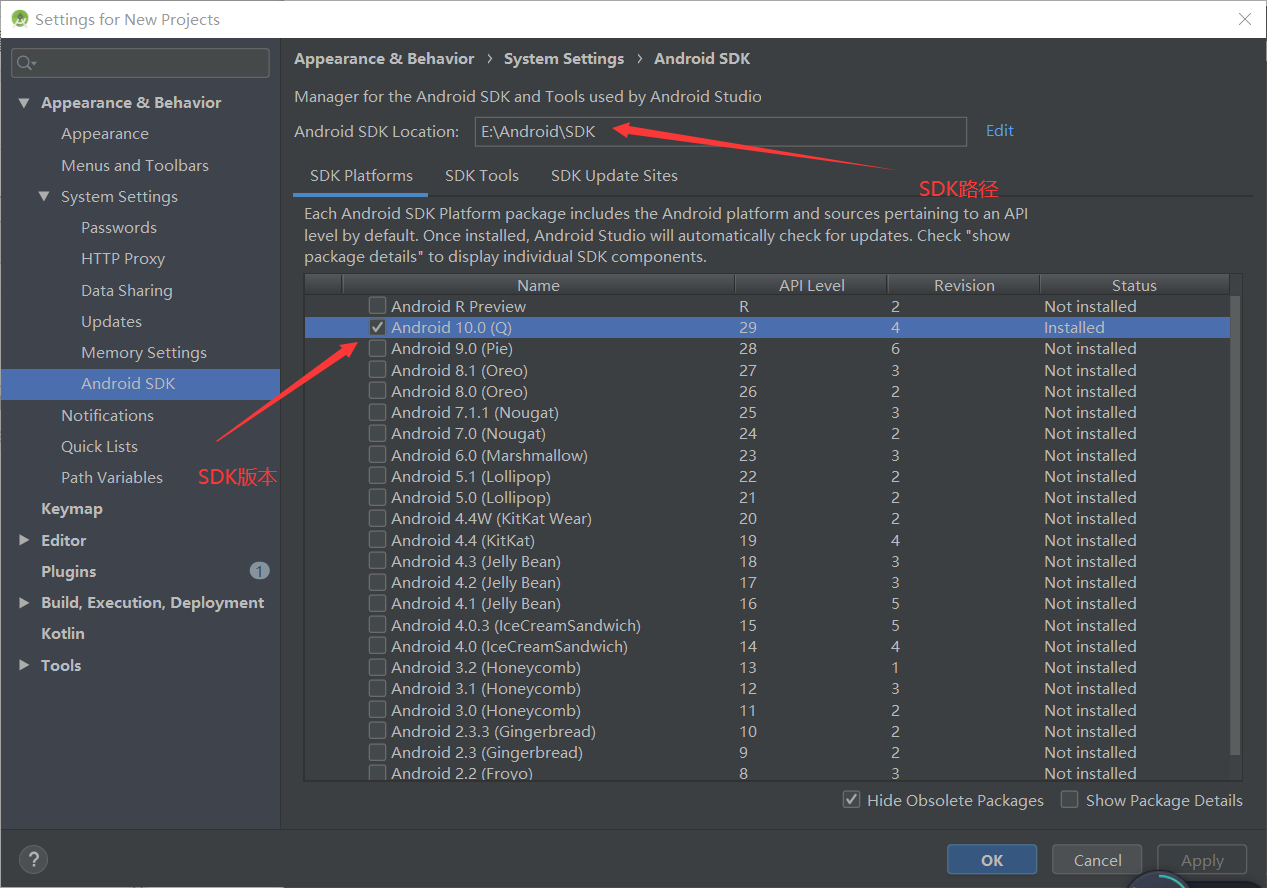Check the Android 7.1.1 (Nougat) checkbox
Screen dimensions: 1267x888
point(377,412)
